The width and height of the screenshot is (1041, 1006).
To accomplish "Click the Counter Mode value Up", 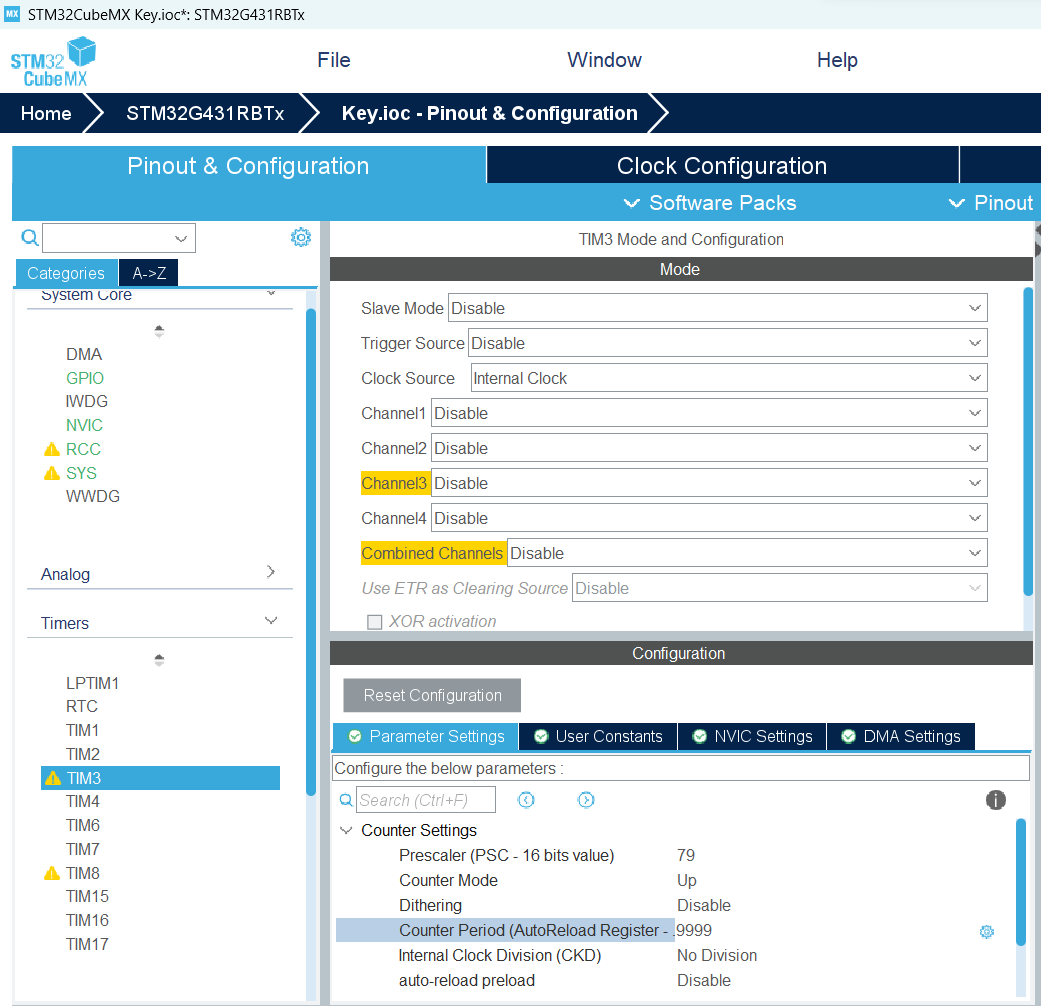I will [x=686, y=880].
